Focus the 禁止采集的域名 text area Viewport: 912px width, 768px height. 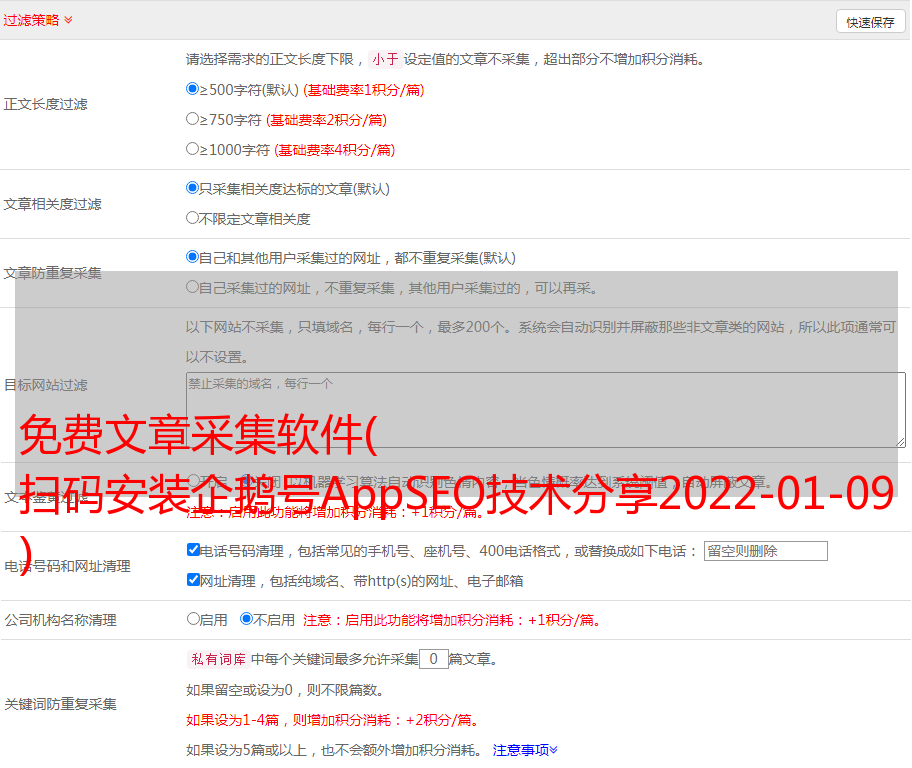click(x=546, y=410)
